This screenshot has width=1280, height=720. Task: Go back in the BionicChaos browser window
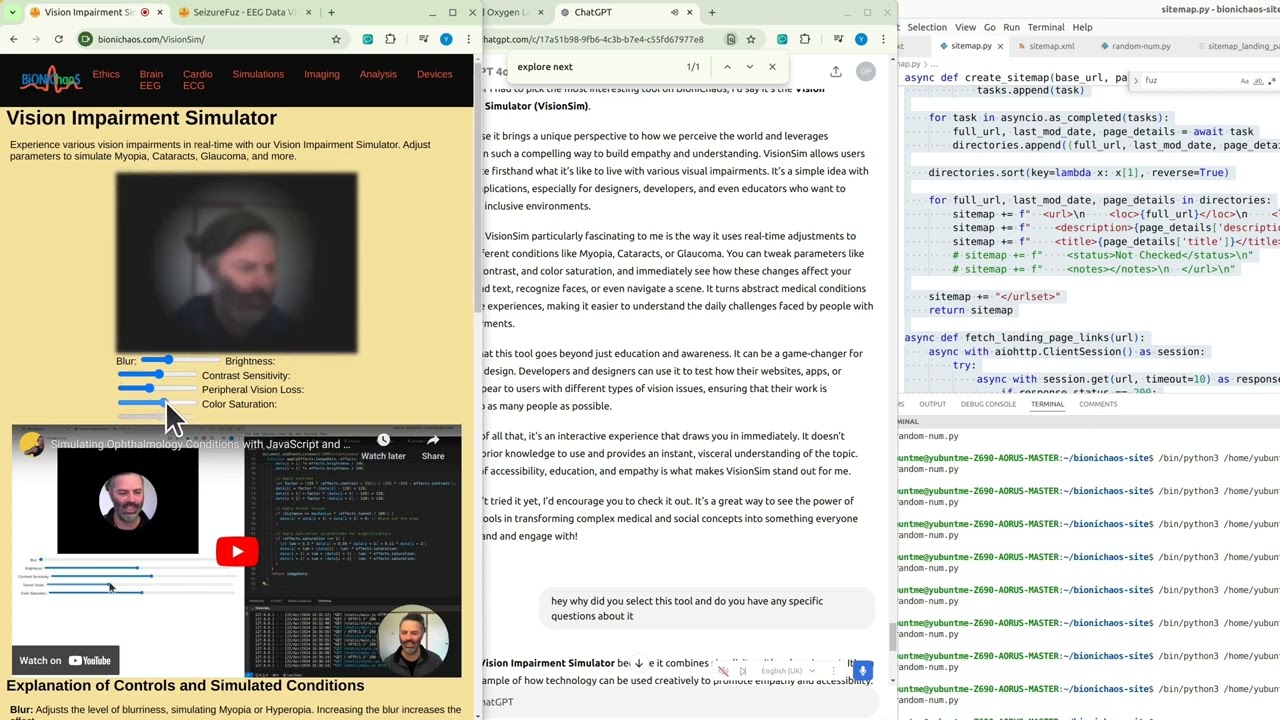pyautogui.click(x=13, y=39)
